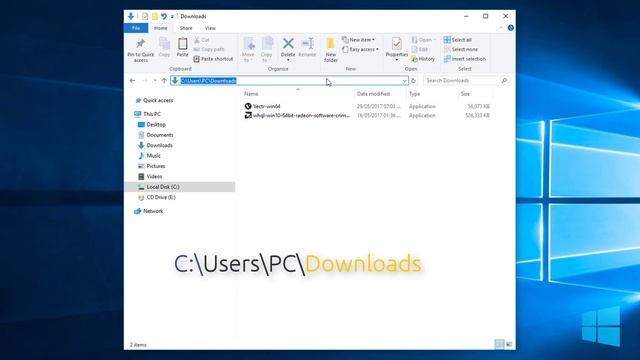Click Select all in ribbon
The height and width of the screenshot is (360, 640).
458,40
